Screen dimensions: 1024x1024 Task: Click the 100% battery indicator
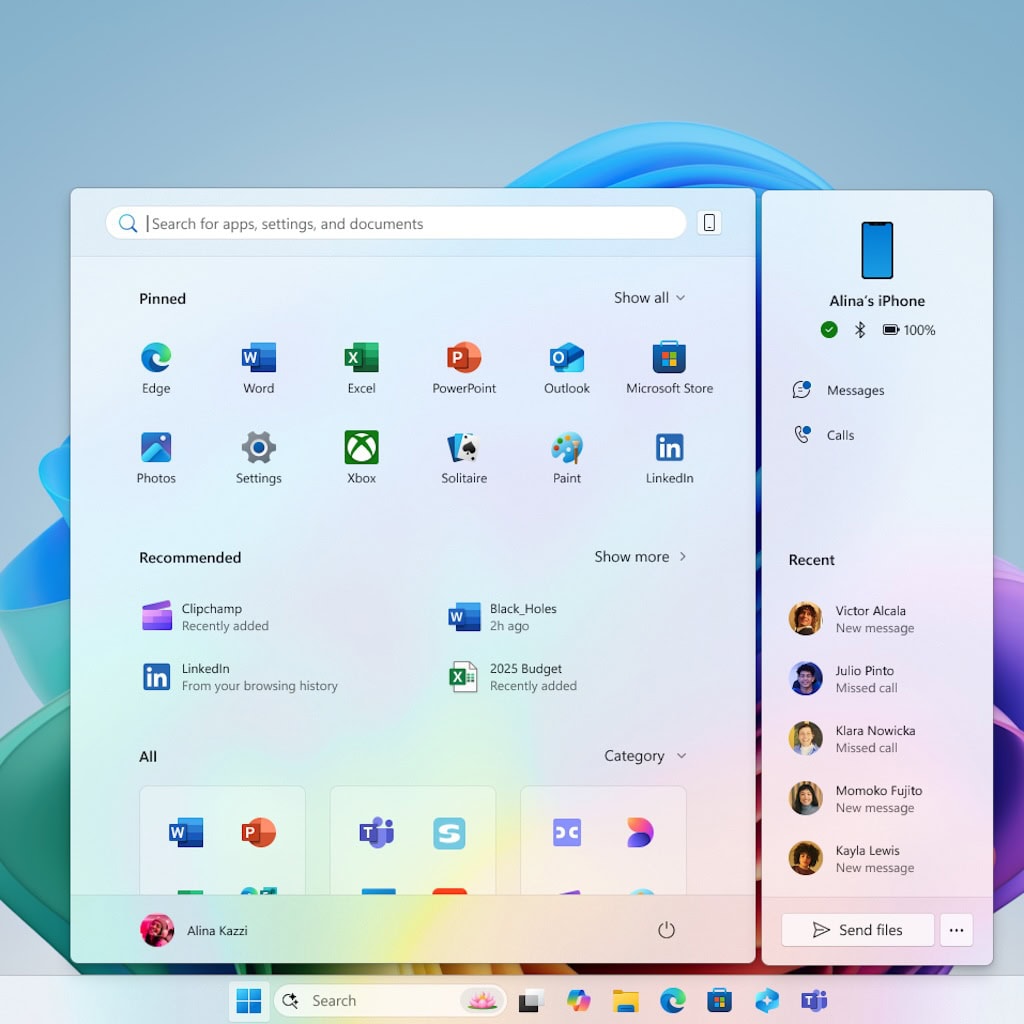[x=909, y=330]
